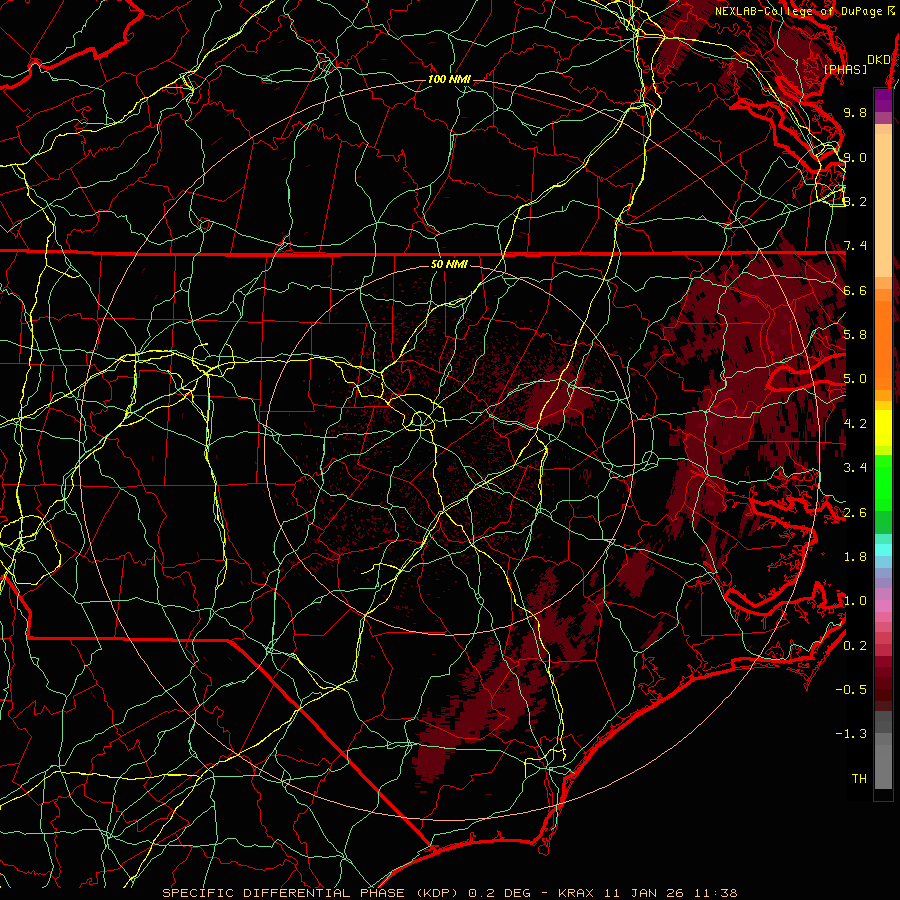900x900 pixels.
Task: Click the purple band atop the color scale
Action: (x=883, y=100)
